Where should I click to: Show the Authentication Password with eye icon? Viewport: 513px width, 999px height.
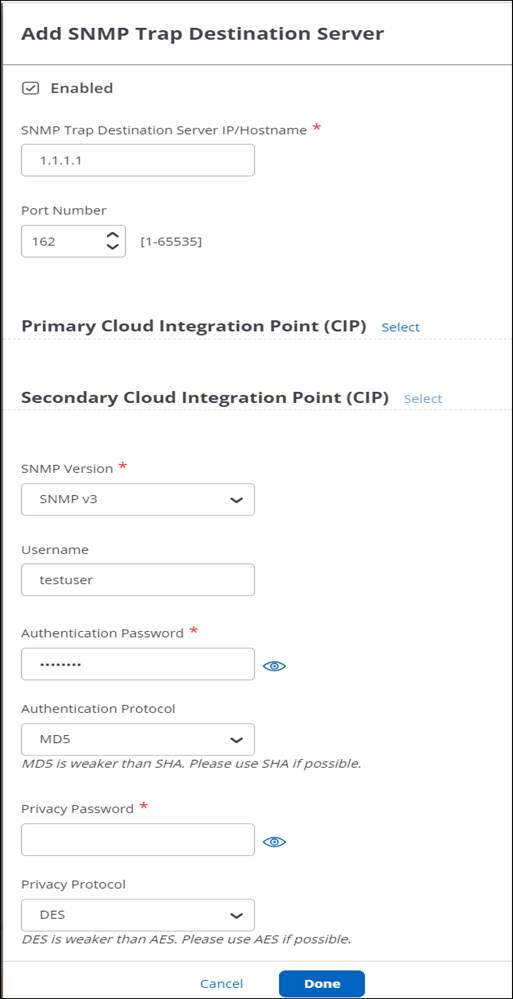point(275,666)
